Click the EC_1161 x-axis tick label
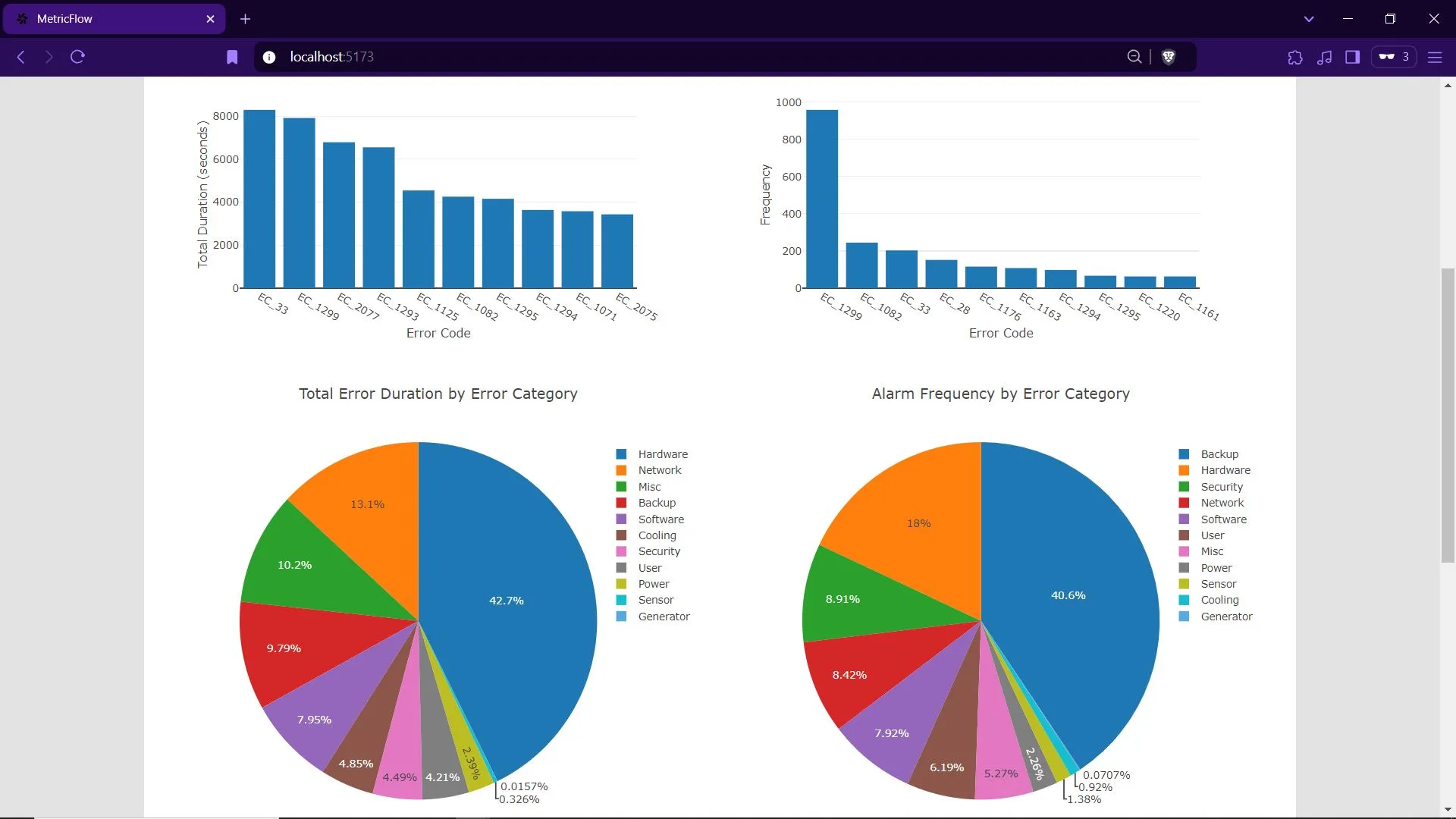1456x819 pixels. pyautogui.click(x=1199, y=306)
